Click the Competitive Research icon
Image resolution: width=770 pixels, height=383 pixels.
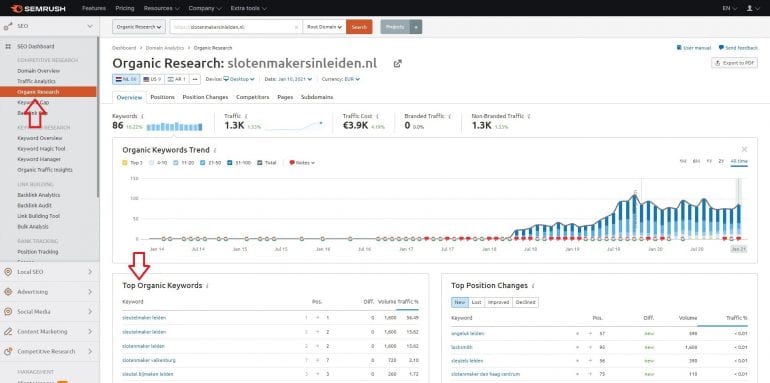coord(8,352)
